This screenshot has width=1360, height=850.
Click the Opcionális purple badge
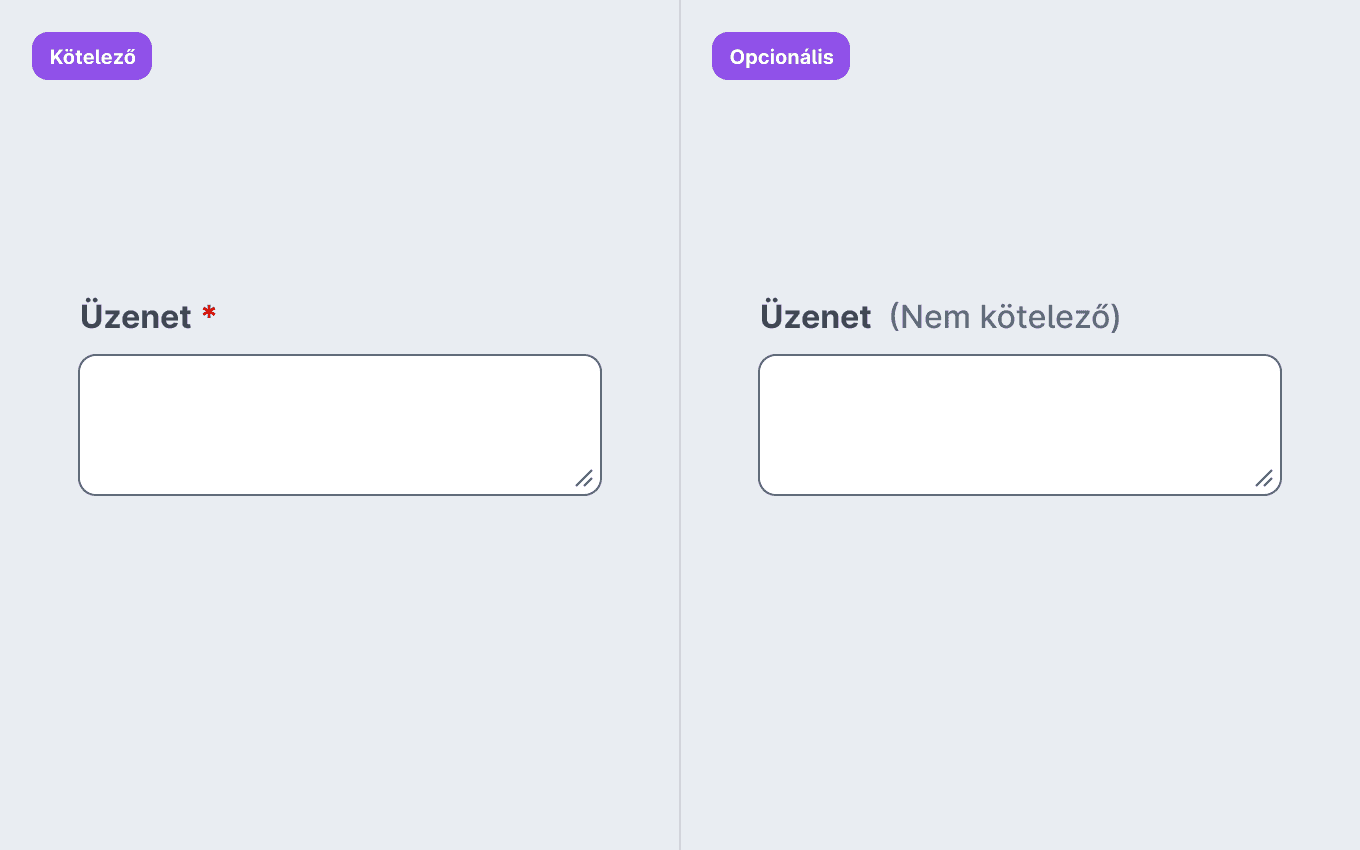pos(781,56)
